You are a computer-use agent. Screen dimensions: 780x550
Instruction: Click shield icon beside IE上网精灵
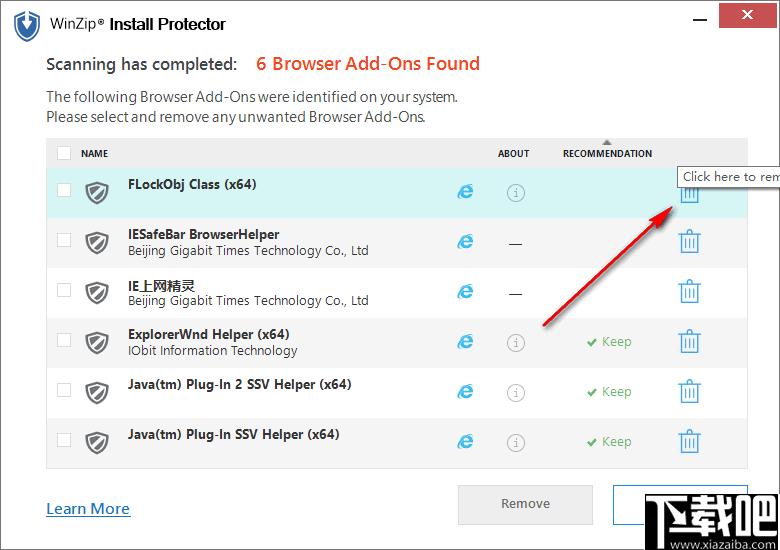(97, 292)
